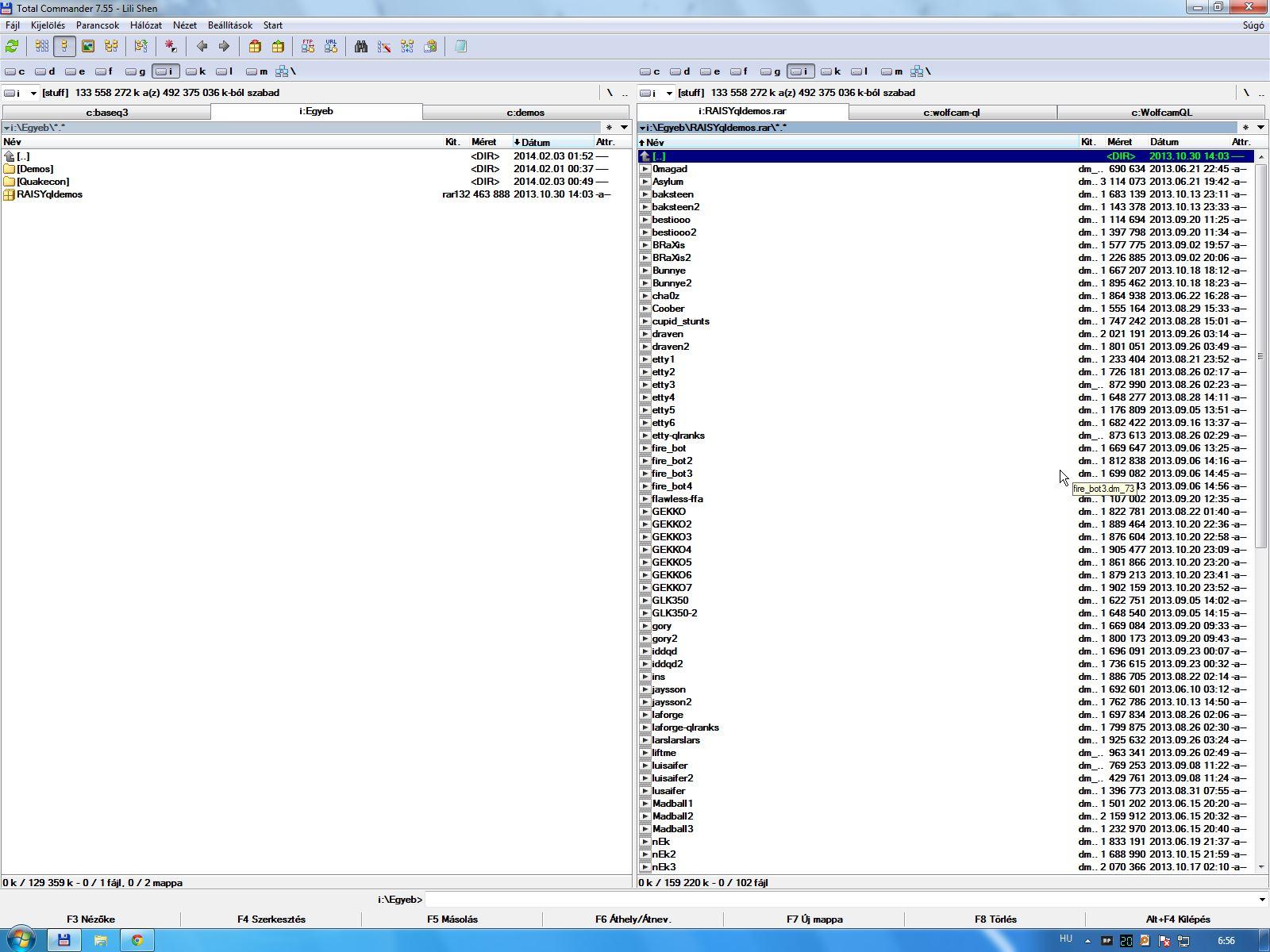Open the right panel favorites asterisk menu
The image size is (1270, 952).
tap(1246, 128)
